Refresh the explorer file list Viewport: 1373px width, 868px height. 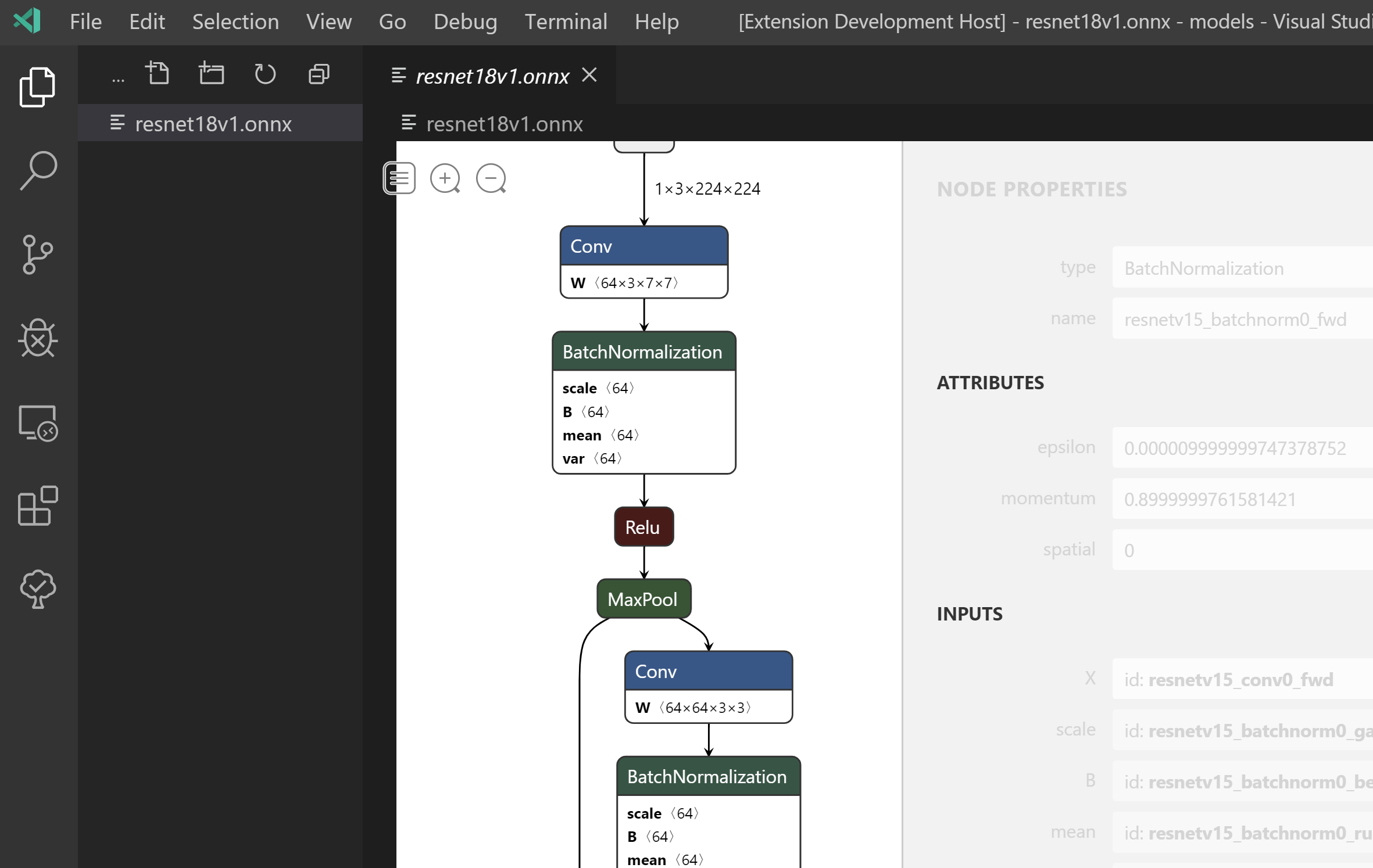pos(265,74)
